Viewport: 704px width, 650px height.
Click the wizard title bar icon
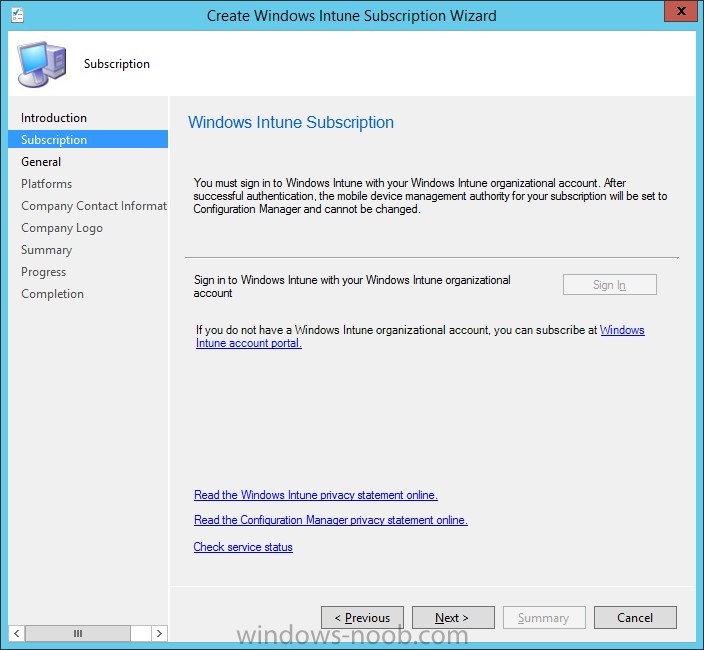click(x=18, y=15)
